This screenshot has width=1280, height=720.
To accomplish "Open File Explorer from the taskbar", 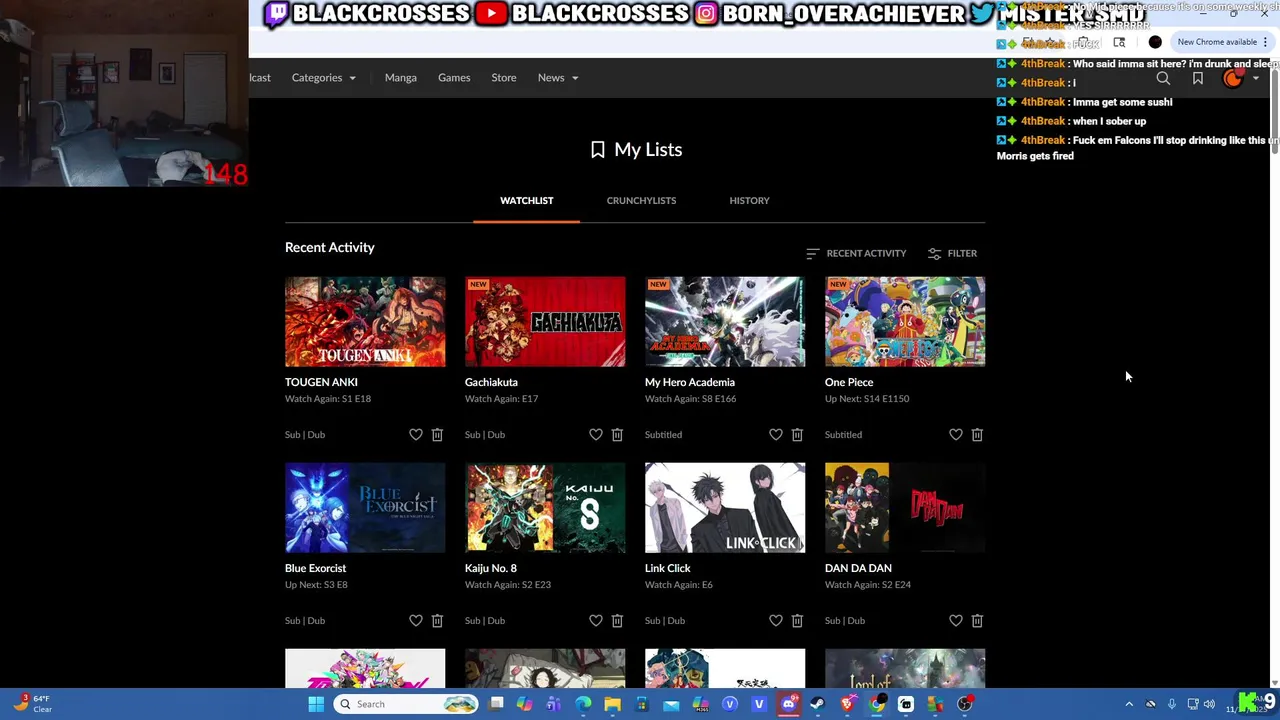I will pos(612,704).
